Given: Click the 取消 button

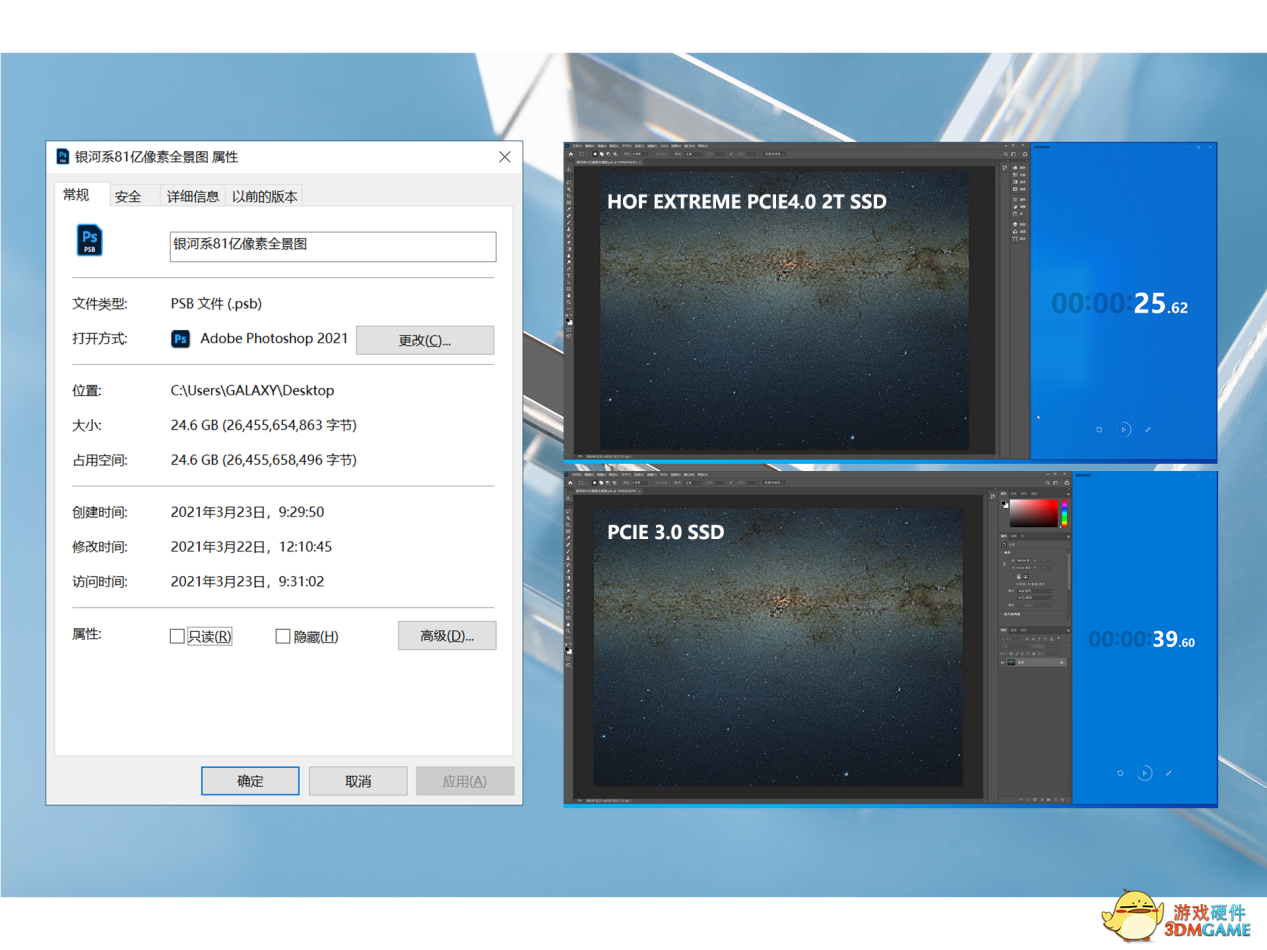Looking at the screenshot, I should point(358,781).
